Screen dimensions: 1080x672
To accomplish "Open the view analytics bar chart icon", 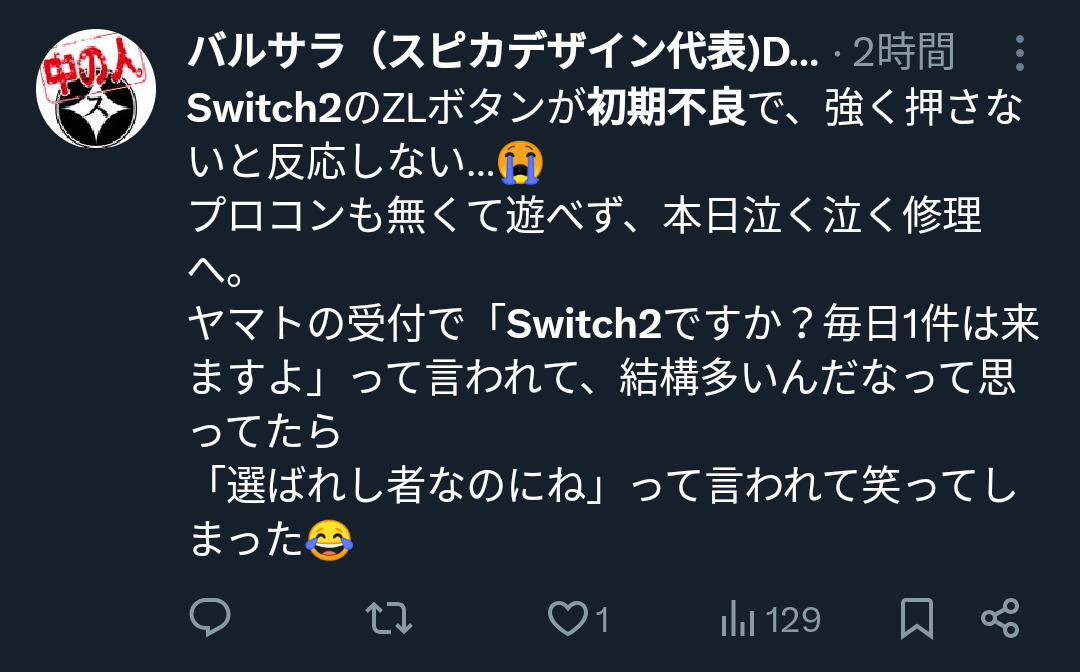I will pos(738,618).
